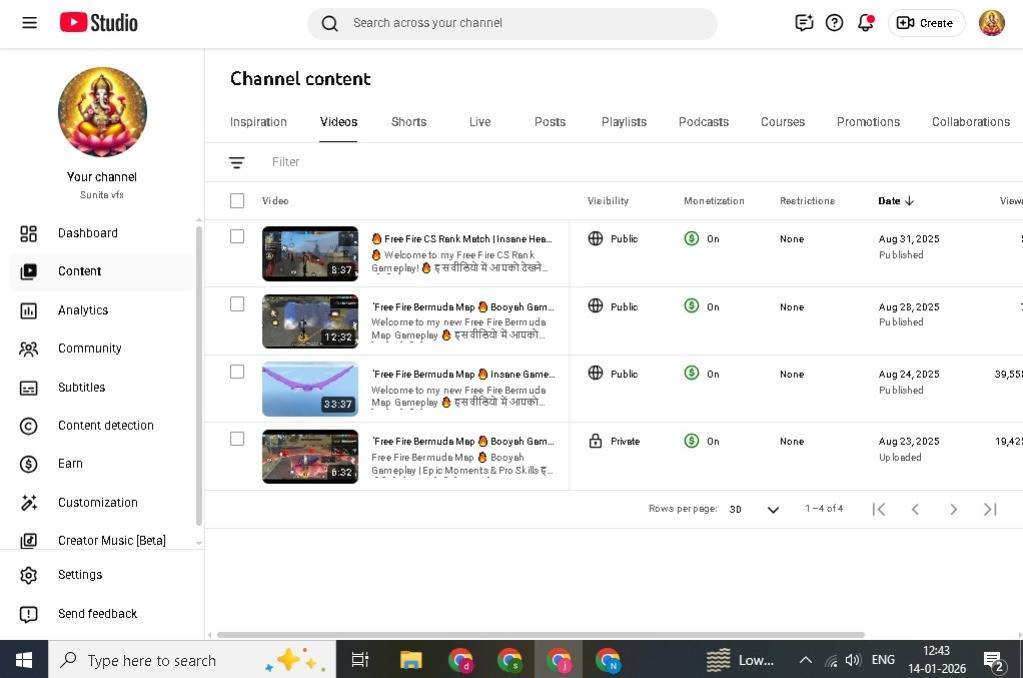Switch to the Shorts tab
Screen dimensions: 1023x678
click(x=408, y=122)
